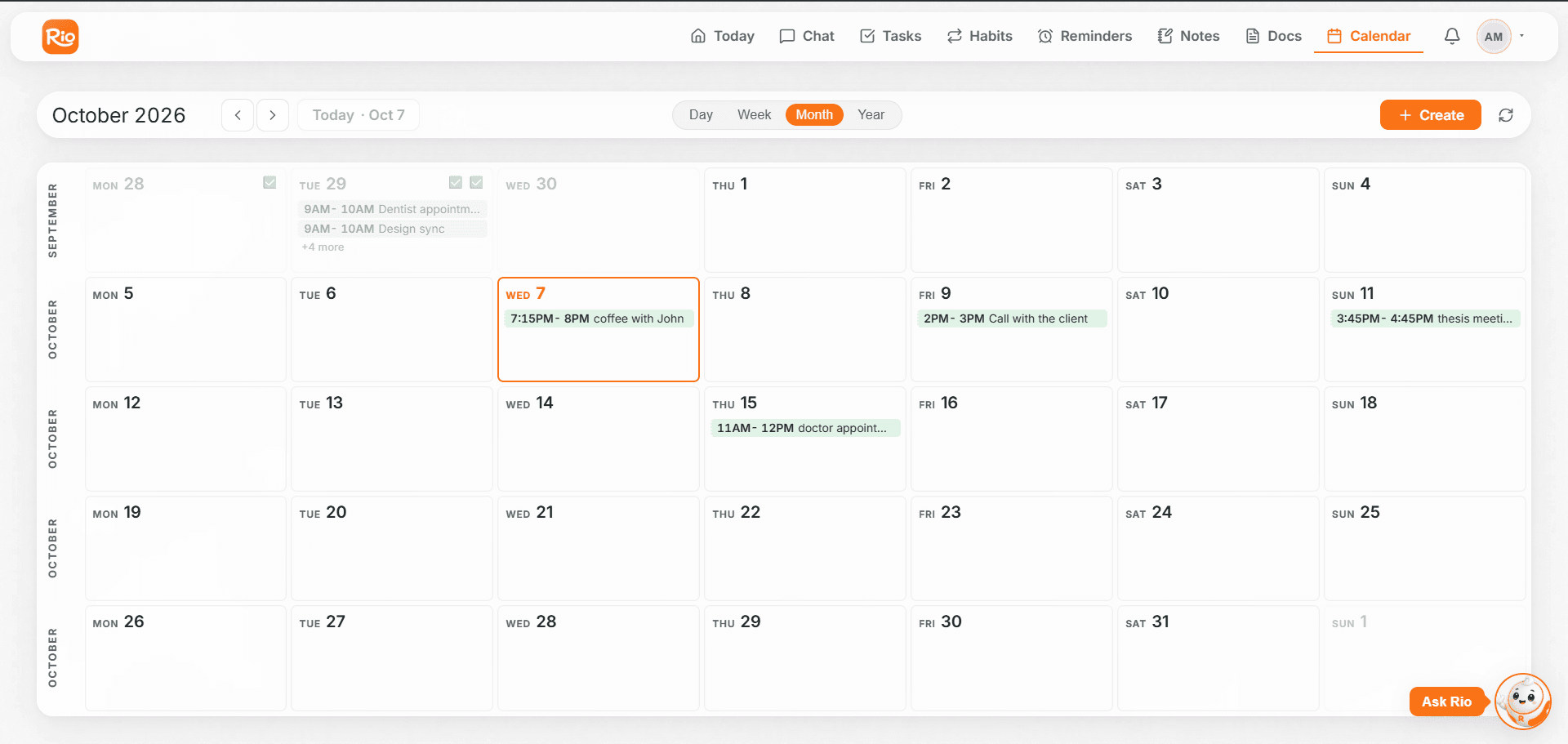Screen dimensions: 1568x744
Task: Toggle the checkbox on Mon 28
Action: tap(269, 182)
